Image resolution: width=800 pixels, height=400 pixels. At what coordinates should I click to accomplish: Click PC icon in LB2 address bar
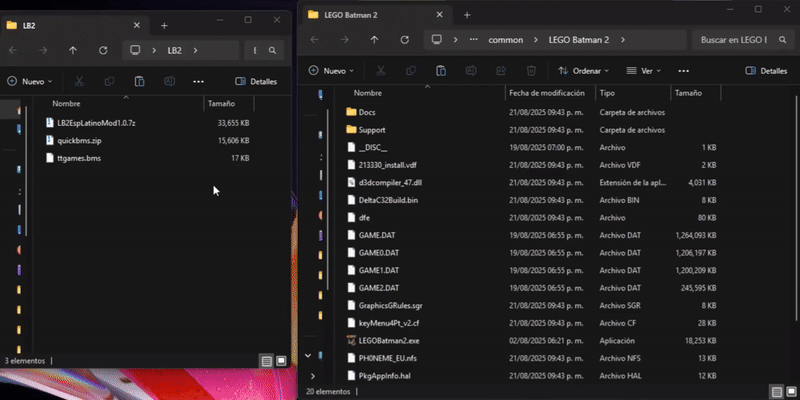tap(135, 51)
